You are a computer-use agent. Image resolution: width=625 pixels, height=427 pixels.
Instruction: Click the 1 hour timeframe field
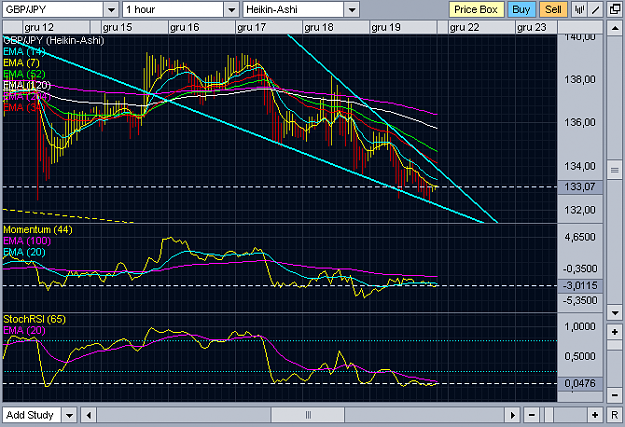(x=173, y=10)
